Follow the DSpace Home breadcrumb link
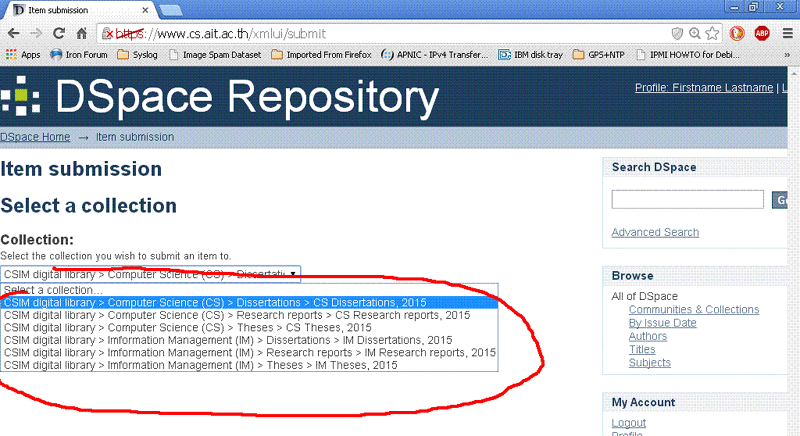The image size is (800, 436). pyautogui.click(x=35, y=137)
